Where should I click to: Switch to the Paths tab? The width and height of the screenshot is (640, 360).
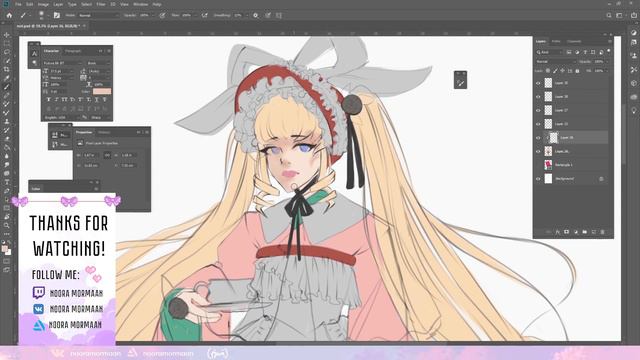[x=556, y=41]
